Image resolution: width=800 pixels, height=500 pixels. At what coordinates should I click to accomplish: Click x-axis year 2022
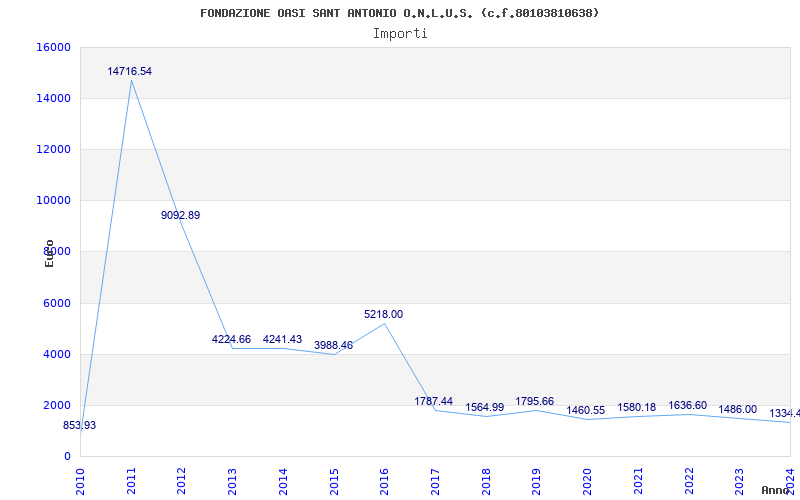pyautogui.click(x=689, y=481)
